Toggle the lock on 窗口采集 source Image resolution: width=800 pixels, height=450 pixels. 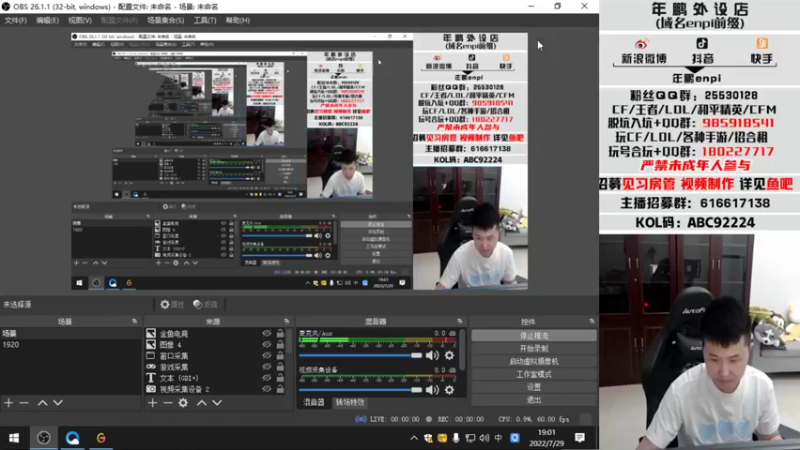click(x=280, y=356)
